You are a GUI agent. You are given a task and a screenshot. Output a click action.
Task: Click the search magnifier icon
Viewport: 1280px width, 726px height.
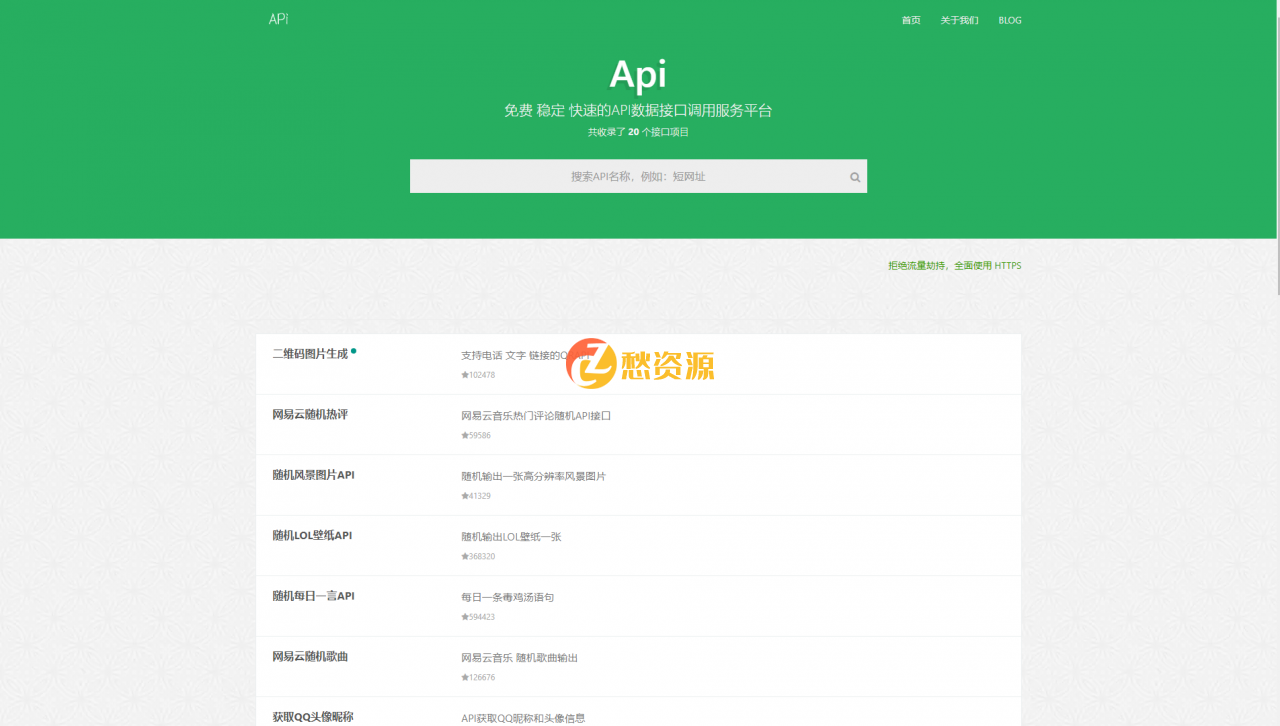(x=855, y=176)
